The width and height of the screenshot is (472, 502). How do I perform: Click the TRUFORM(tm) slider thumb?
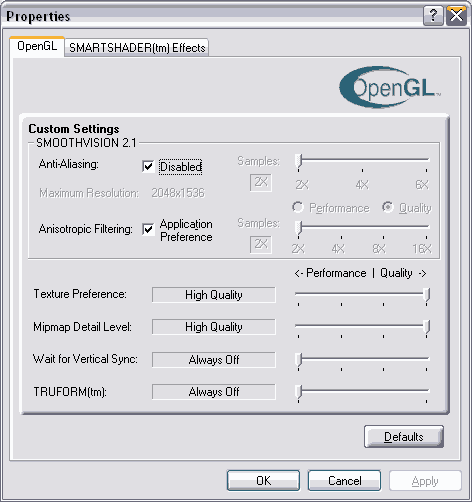point(299,392)
